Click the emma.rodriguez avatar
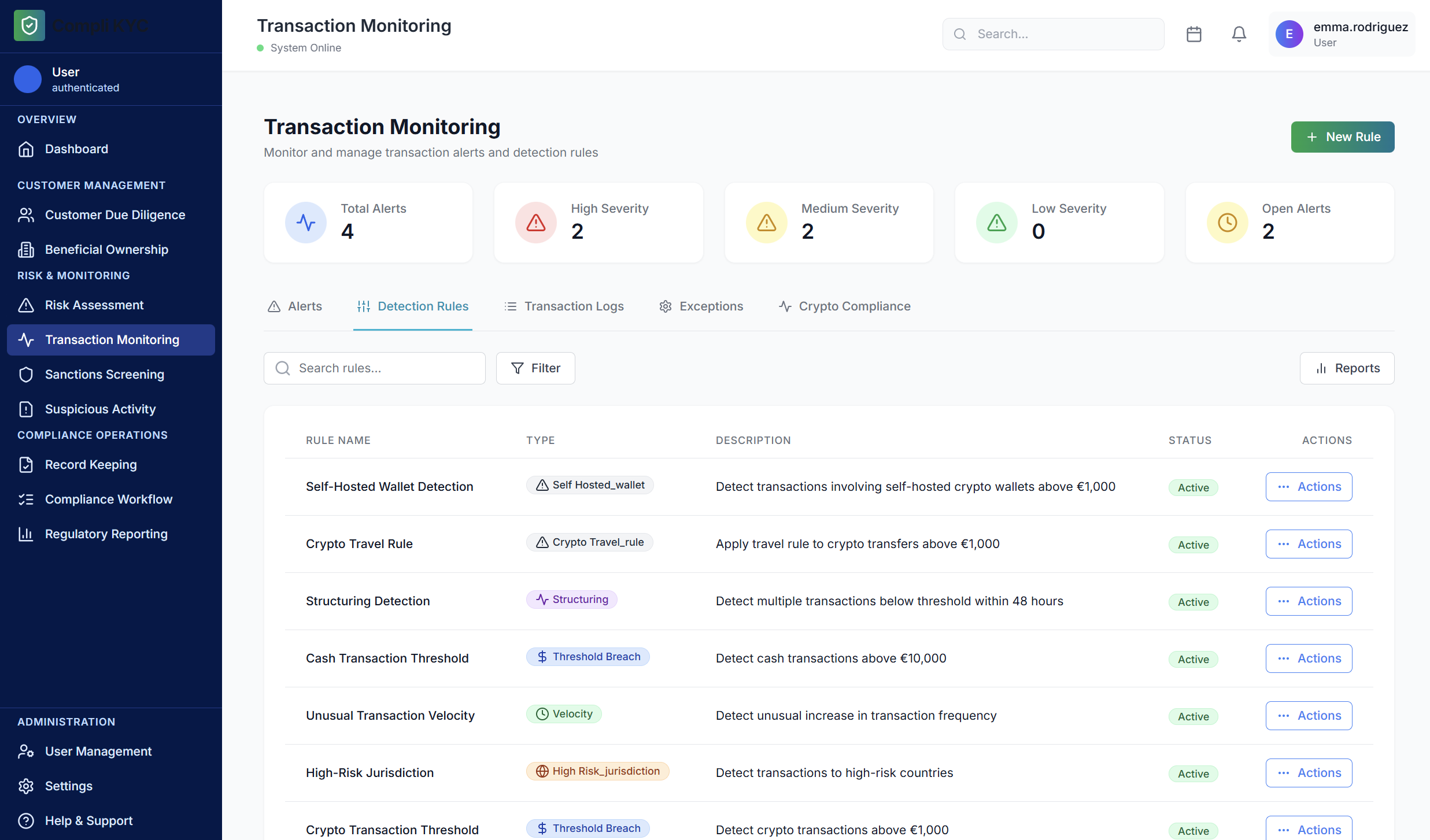 click(1289, 34)
